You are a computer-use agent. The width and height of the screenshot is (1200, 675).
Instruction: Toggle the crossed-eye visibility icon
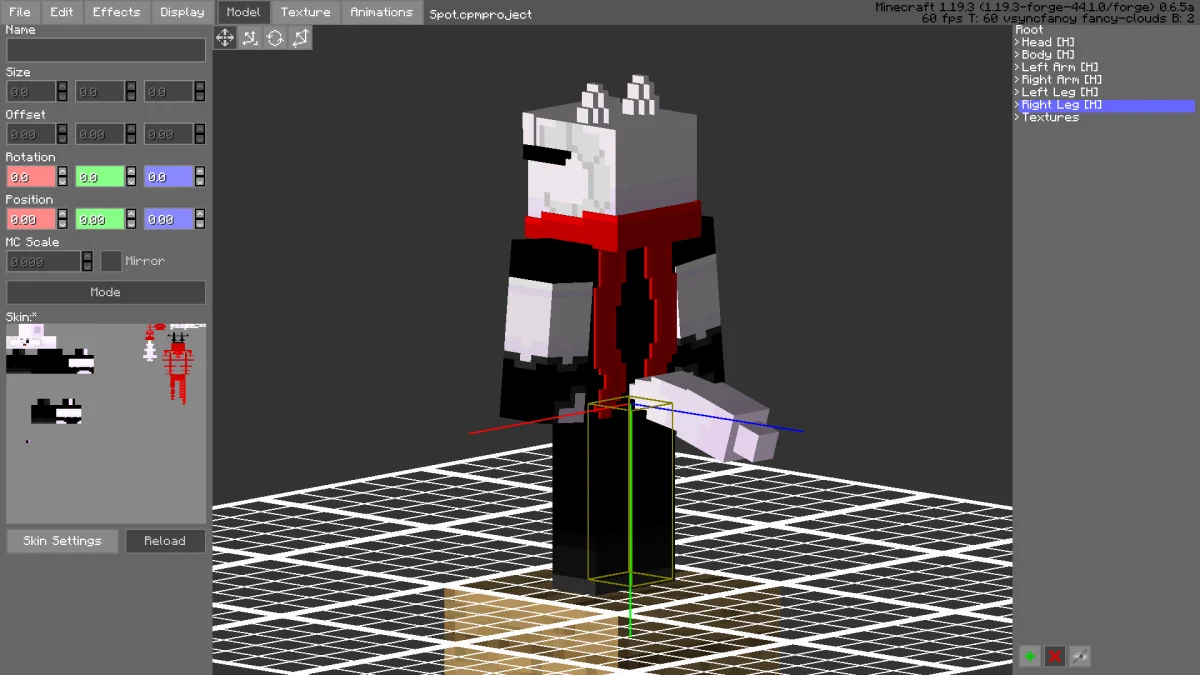pyautogui.click(x=1080, y=656)
